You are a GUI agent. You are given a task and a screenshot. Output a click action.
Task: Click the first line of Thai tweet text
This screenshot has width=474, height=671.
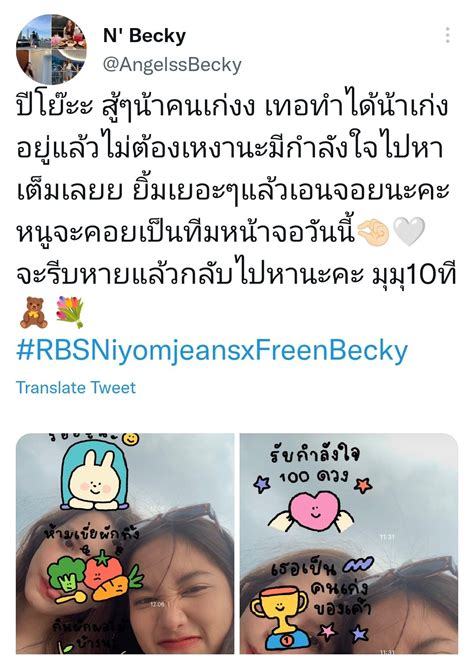coord(232,108)
